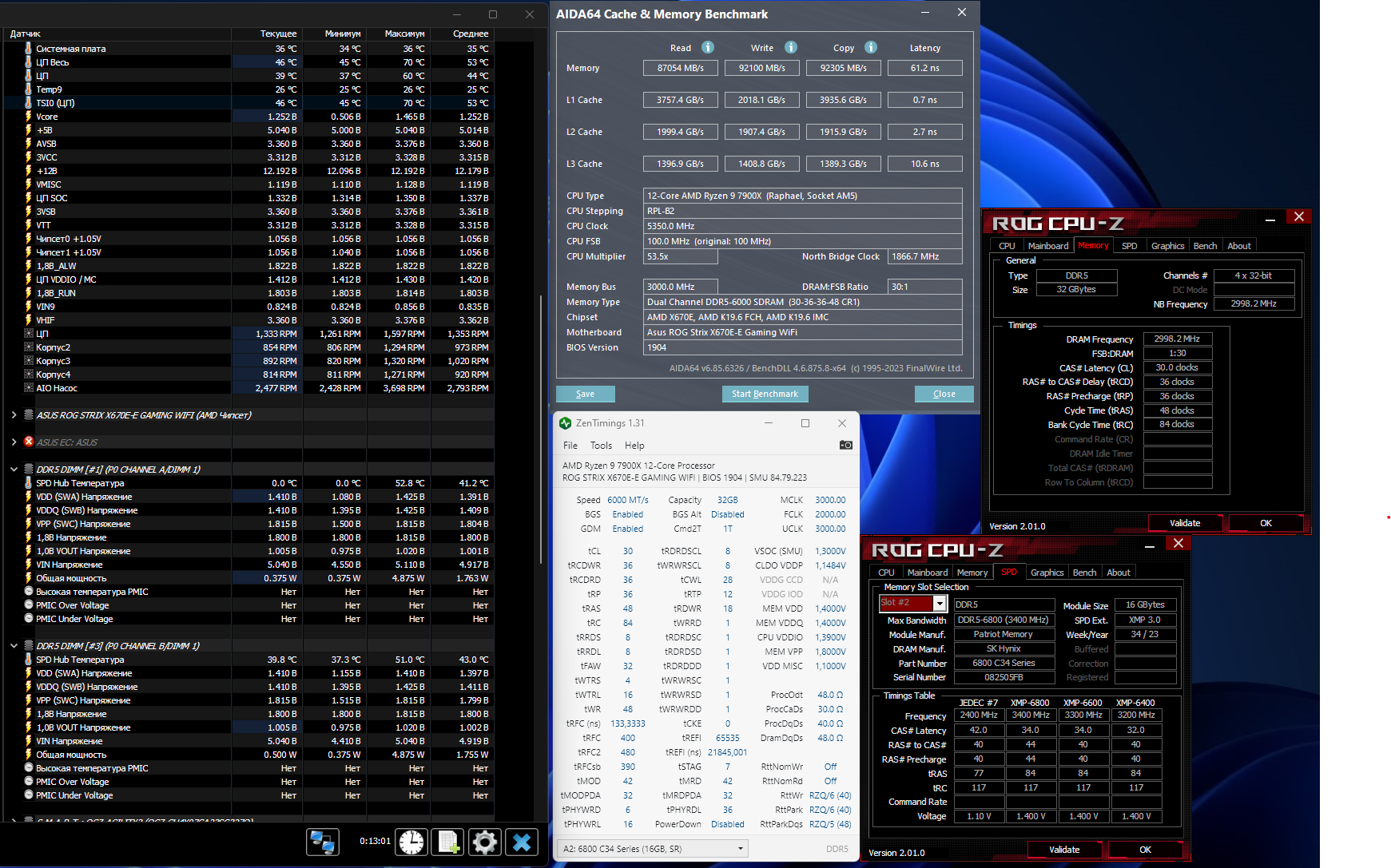Screen dimensions: 1391x868
Task: Expand the ASUS ROG STRIX X670E-E sensor group
Action: [x=14, y=415]
